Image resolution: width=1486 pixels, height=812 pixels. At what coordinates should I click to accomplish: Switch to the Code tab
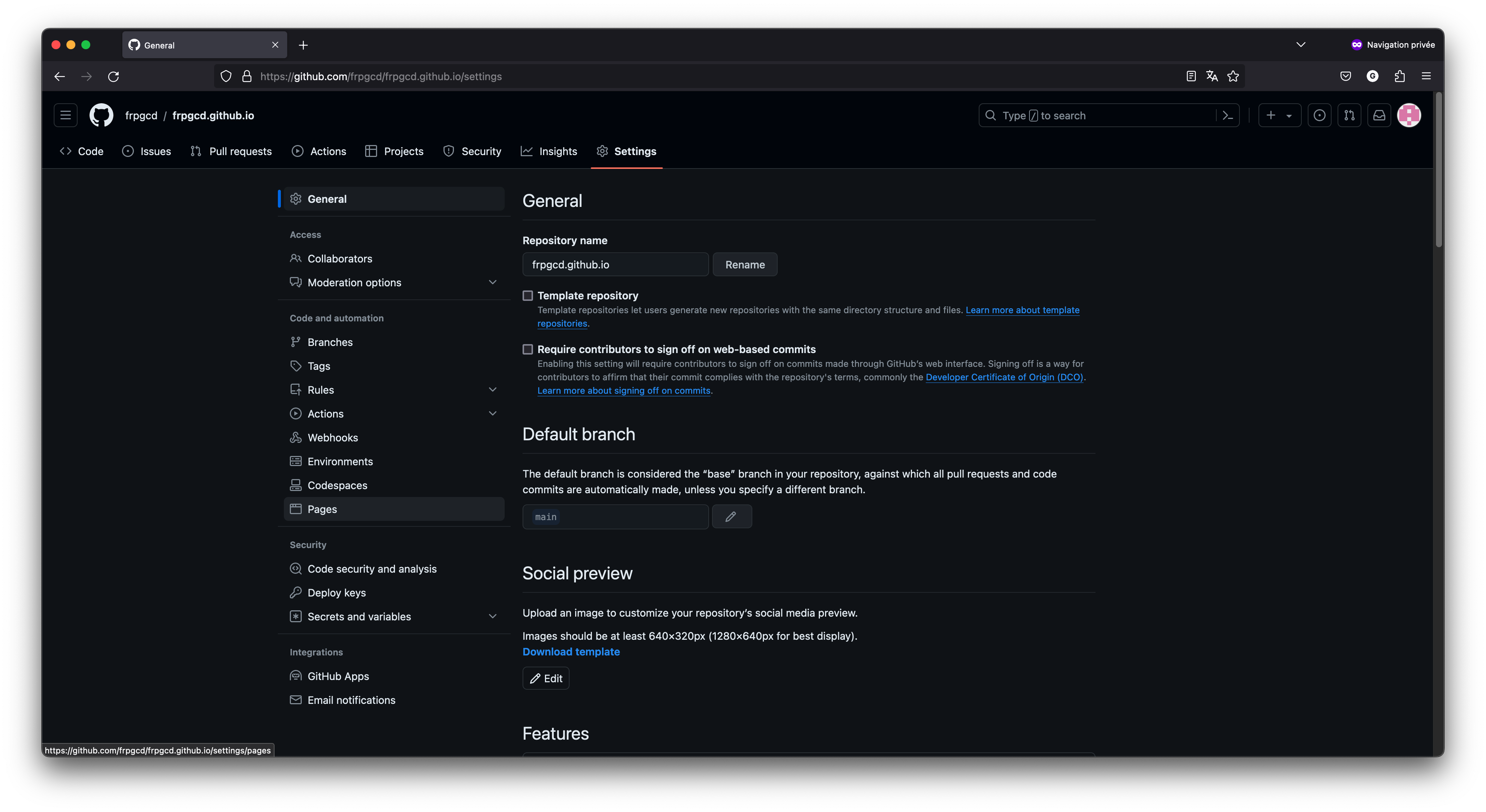click(82, 151)
